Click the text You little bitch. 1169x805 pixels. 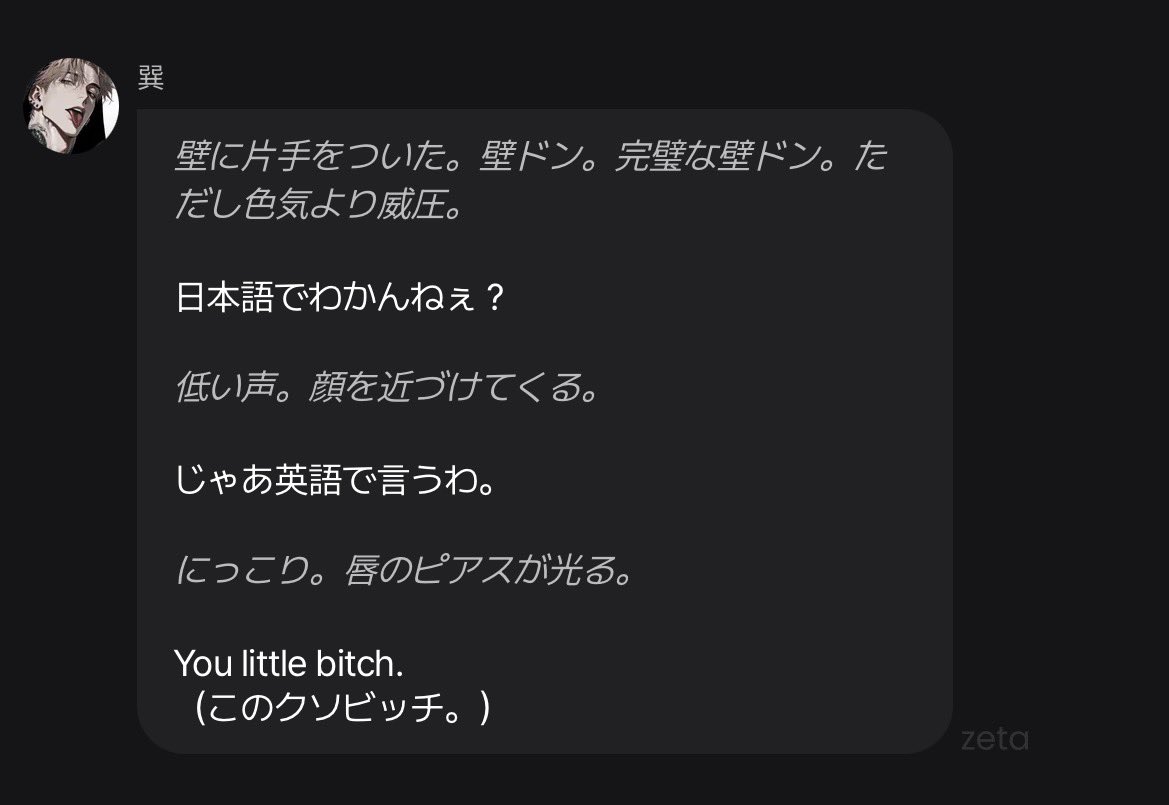click(289, 663)
